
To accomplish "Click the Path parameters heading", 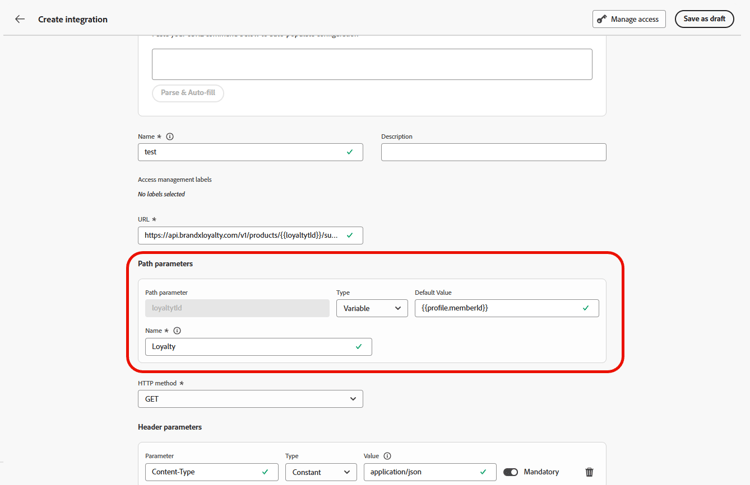I will tap(165, 264).
